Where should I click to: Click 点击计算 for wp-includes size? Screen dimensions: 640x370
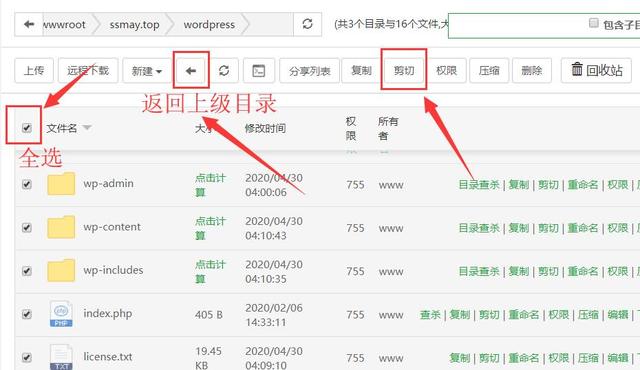210,271
